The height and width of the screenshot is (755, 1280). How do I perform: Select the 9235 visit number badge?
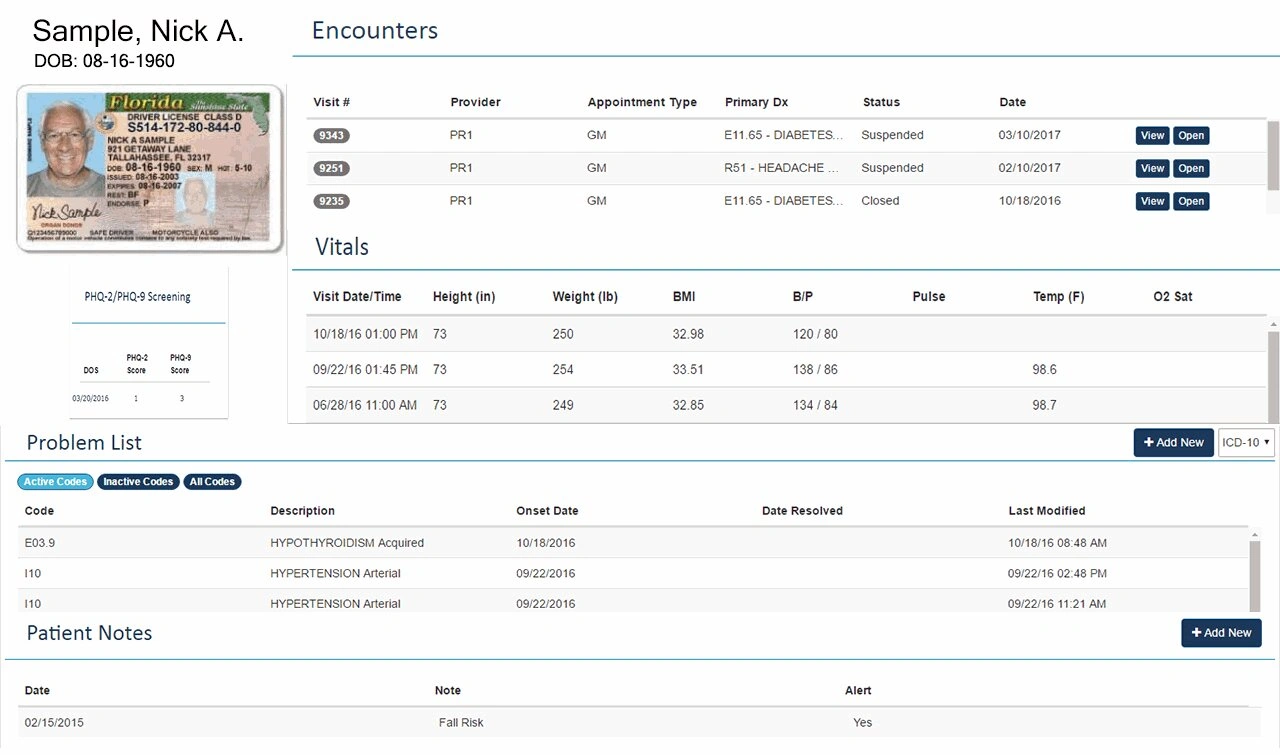[330, 201]
